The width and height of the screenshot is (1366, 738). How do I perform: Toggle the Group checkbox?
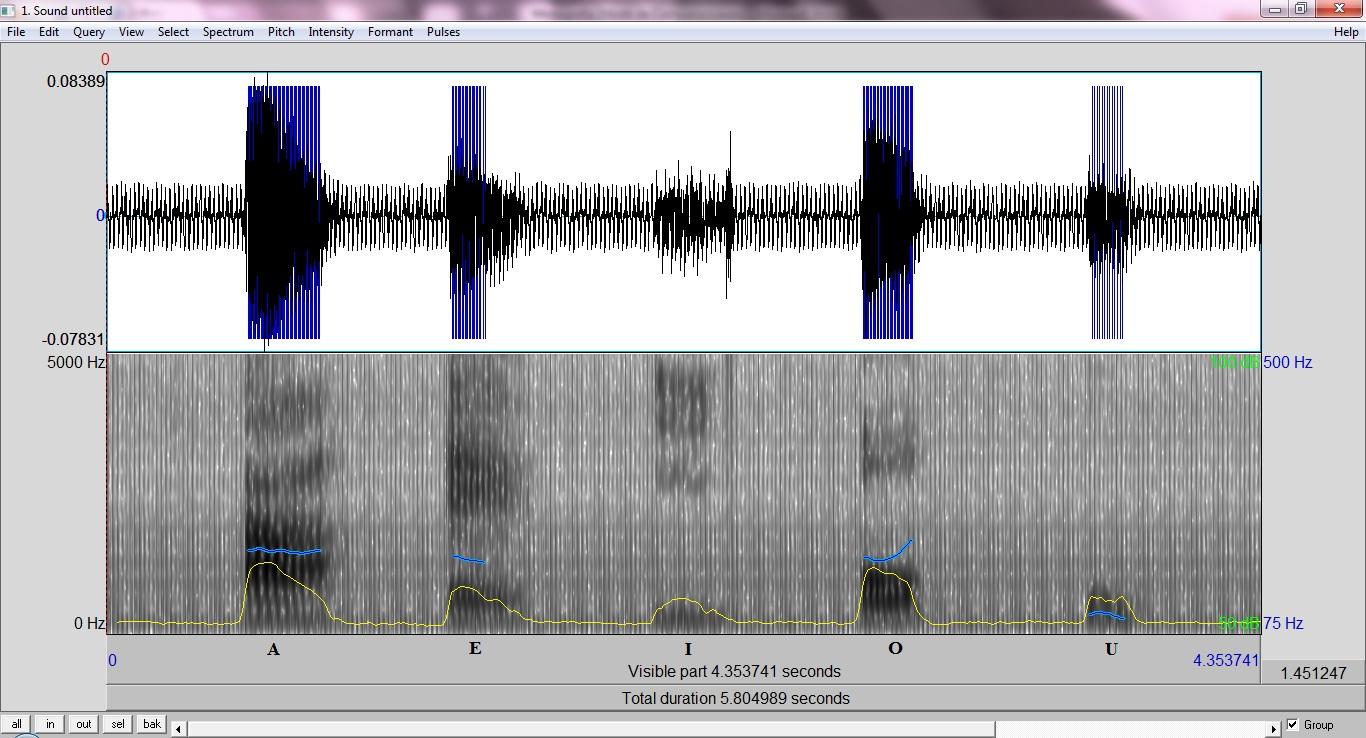[x=1293, y=725]
